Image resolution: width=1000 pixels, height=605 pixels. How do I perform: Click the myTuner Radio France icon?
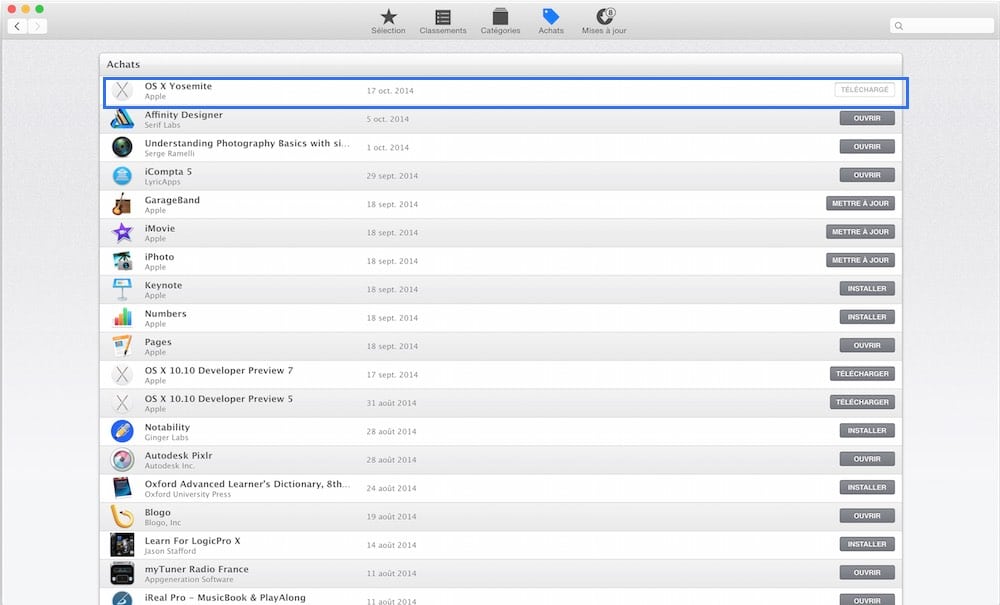(x=122, y=573)
